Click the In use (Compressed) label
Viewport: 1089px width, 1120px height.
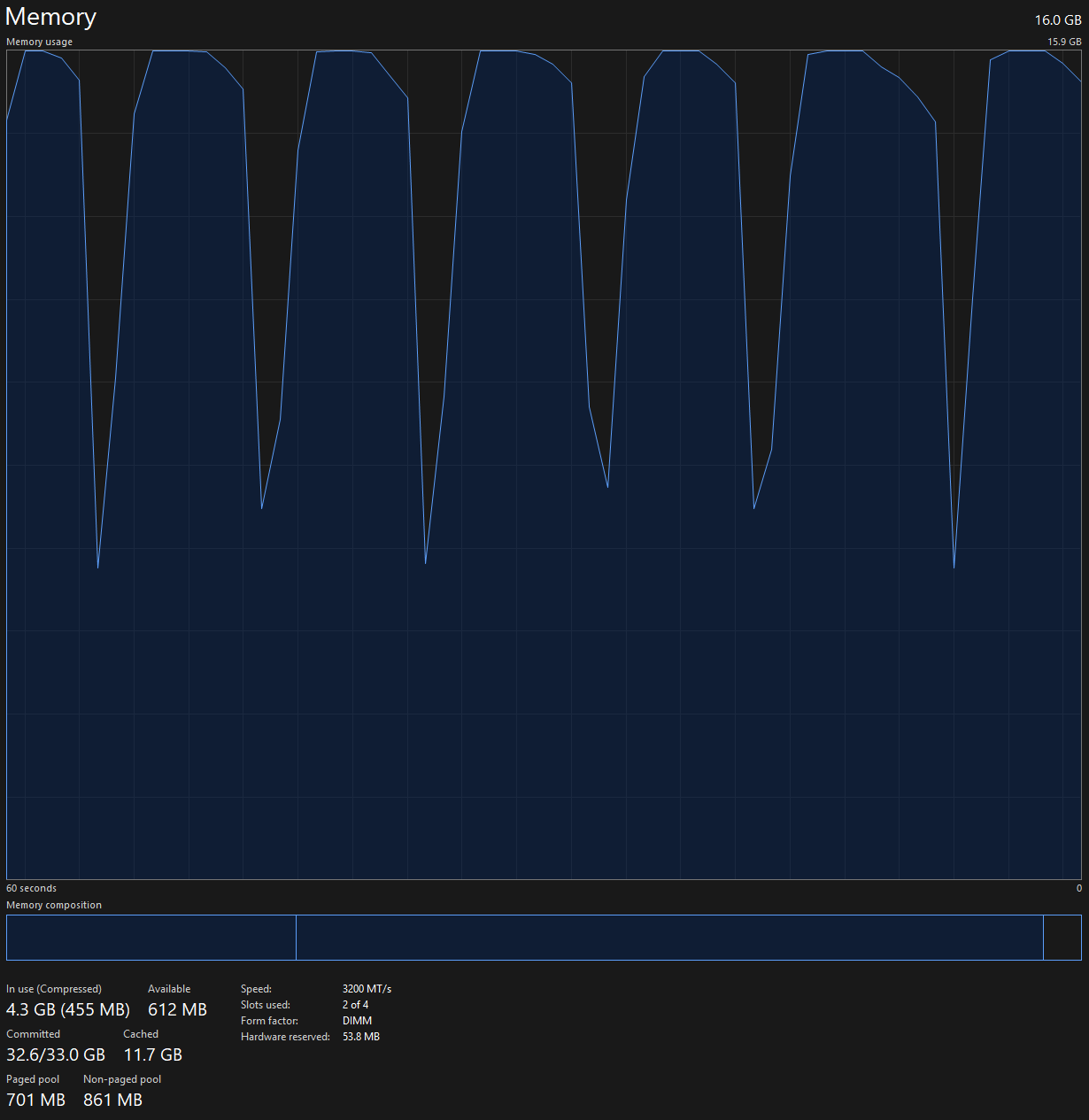(x=54, y=989)
